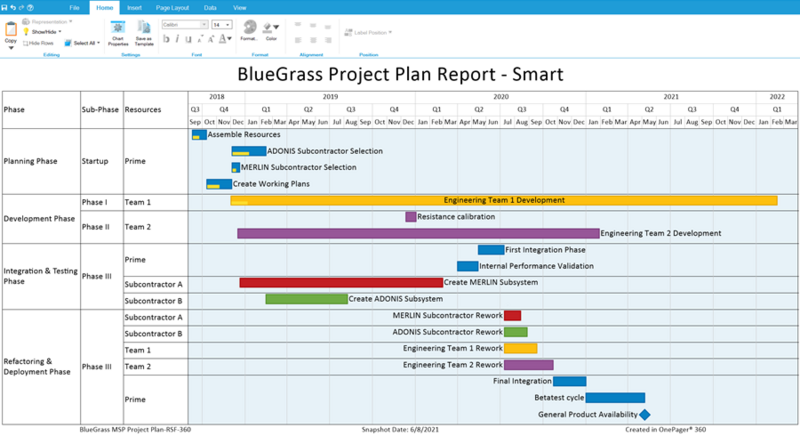Screen dimensions: 800x436
Task: Open the Calibri font name dropdown
Action: (x=185, y=24)
